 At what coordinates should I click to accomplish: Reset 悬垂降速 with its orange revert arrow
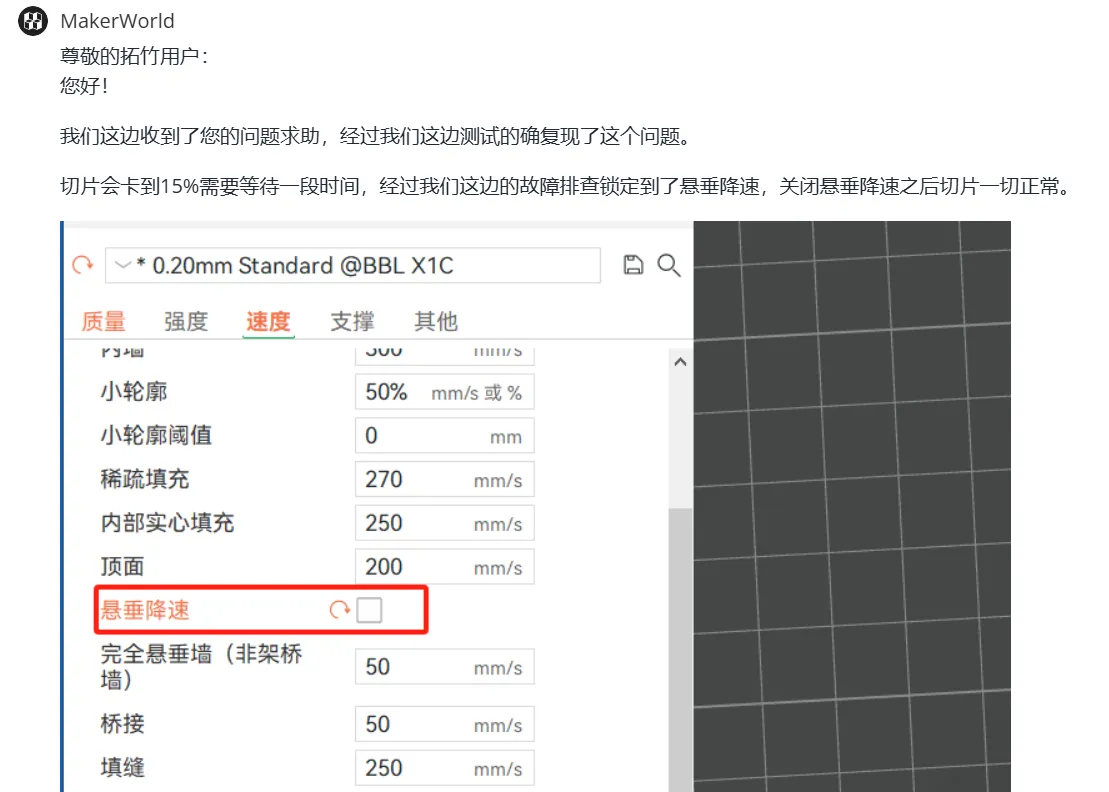[x=339, y=610]
